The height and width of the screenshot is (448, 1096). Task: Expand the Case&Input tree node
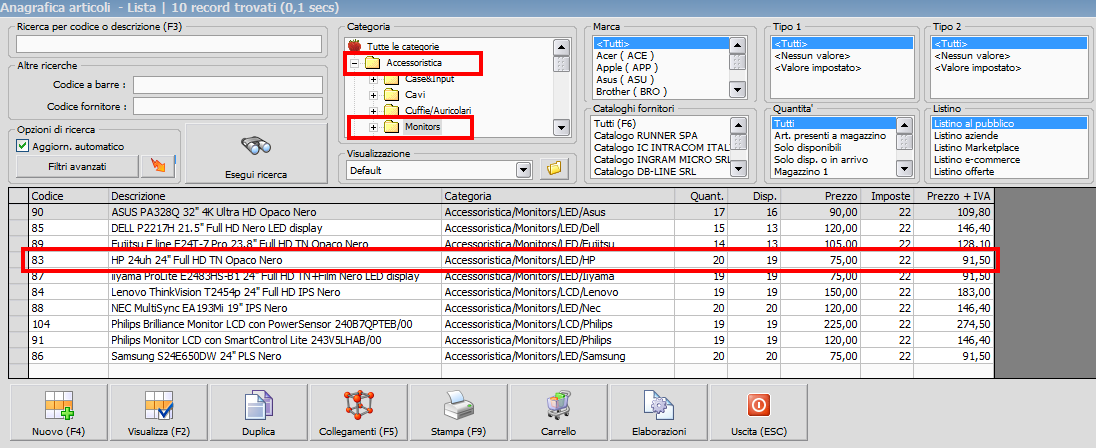pos(373,79)
